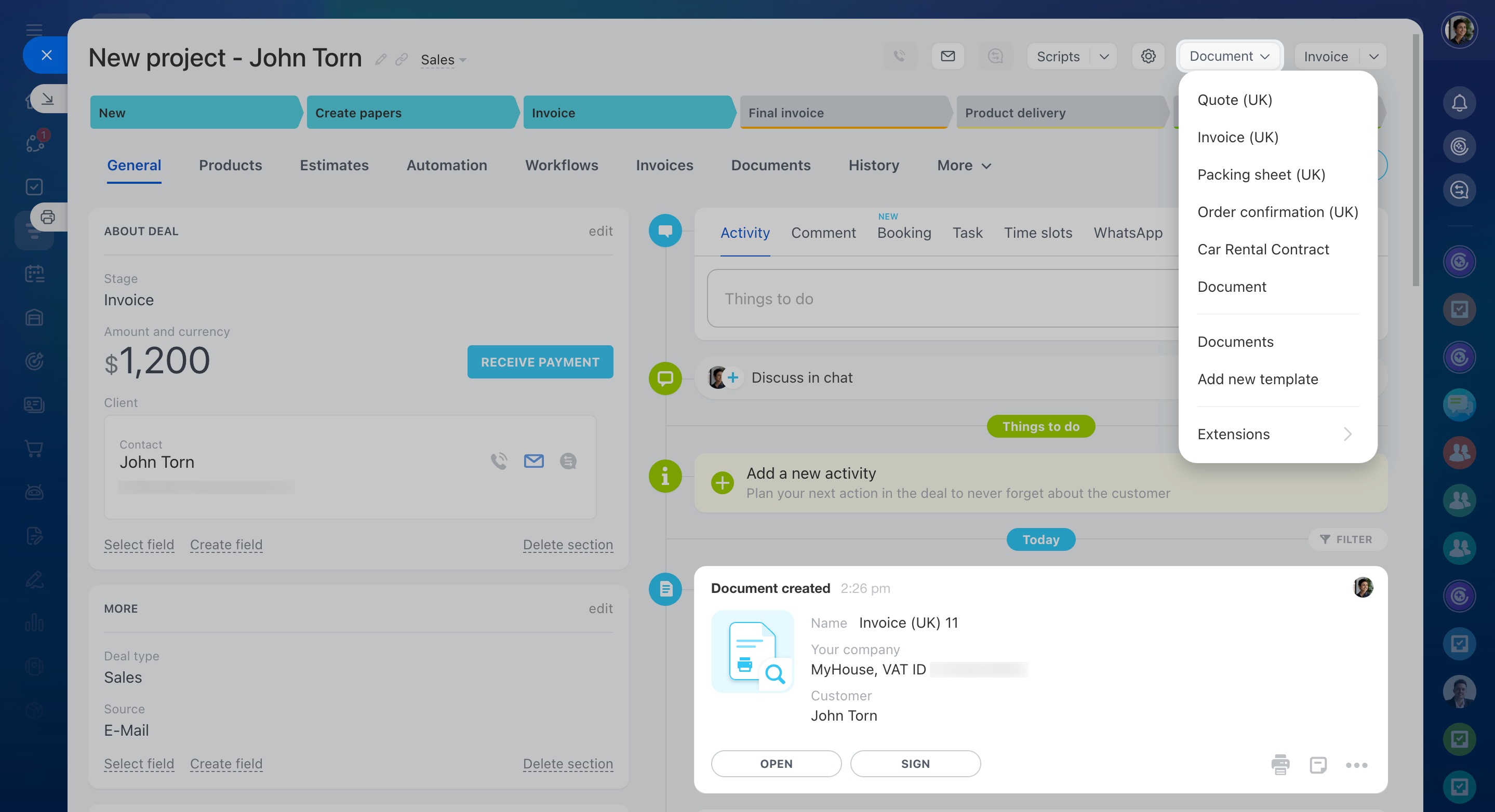The width and height of the screenshot is (1495, 812).
Task: Choose Add new template menu item
Action: pos(1258,378)
